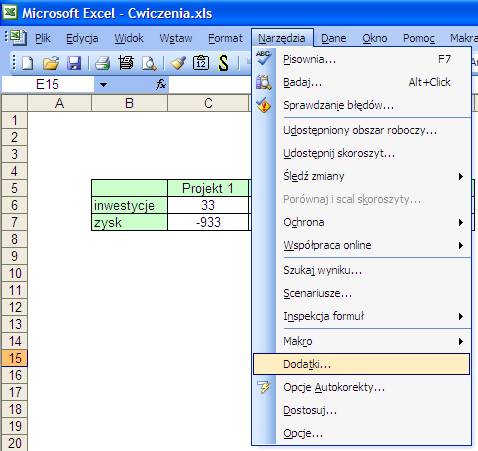Click the Print icon in the toolbar

pyautogui.click(x=103, y=63)
